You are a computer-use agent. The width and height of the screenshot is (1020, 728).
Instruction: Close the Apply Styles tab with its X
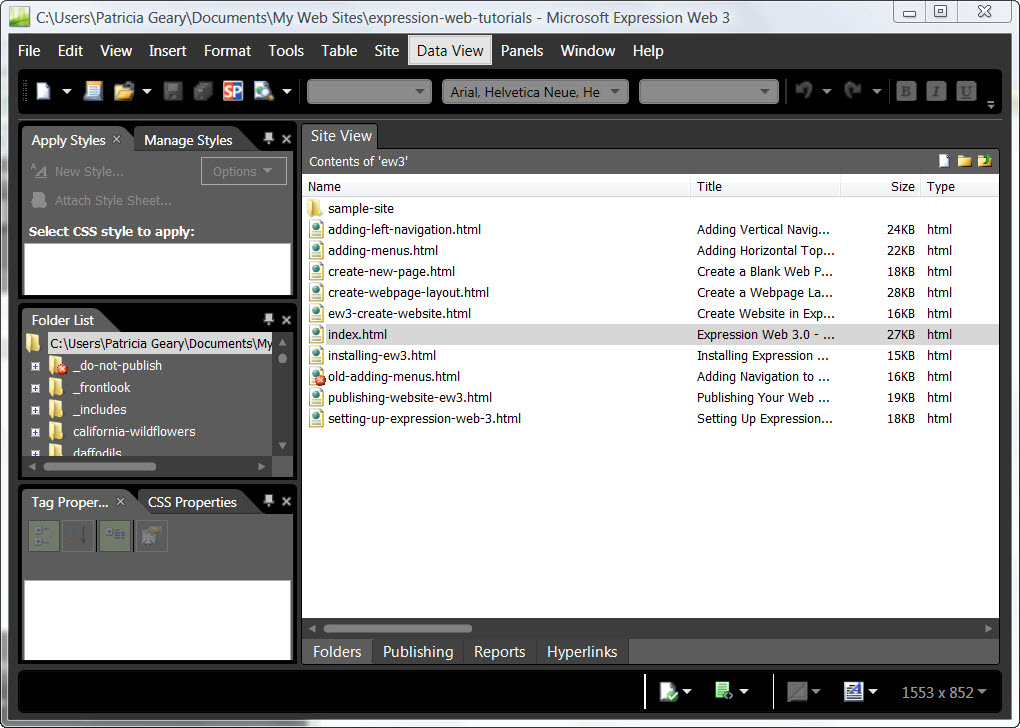click(116, 139)
